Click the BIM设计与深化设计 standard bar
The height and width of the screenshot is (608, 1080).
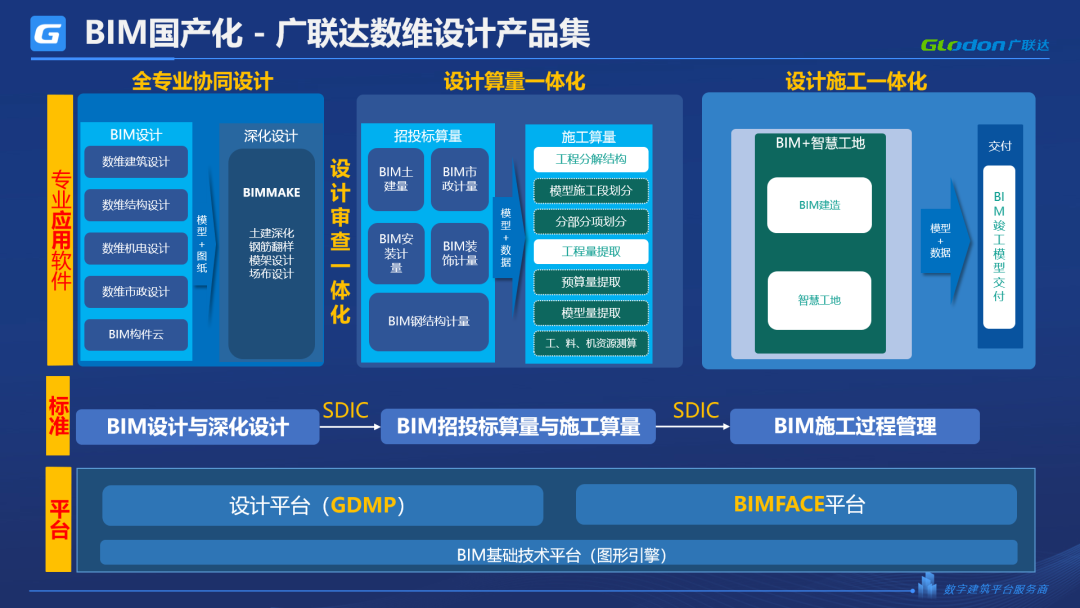tap(198, 427)
